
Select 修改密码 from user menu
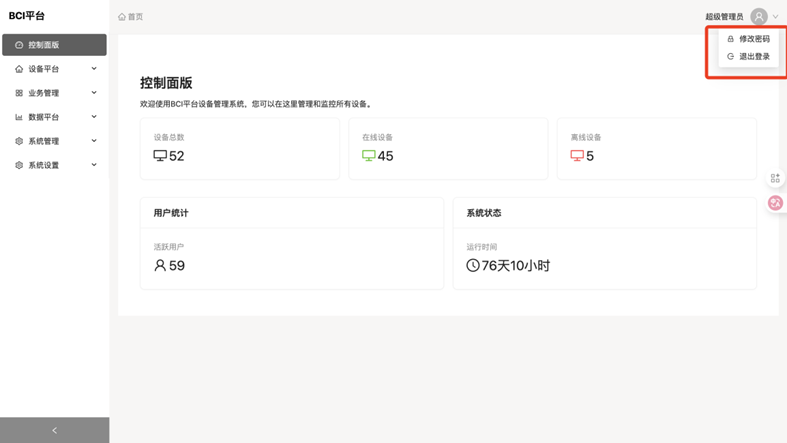pos(754,39)
